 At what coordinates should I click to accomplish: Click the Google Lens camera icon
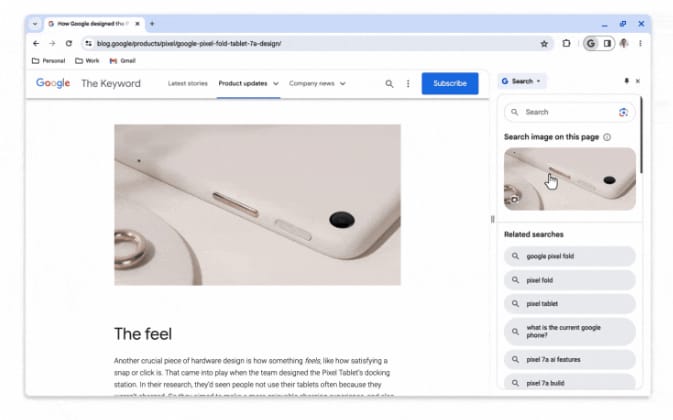(x=623, y=112)
